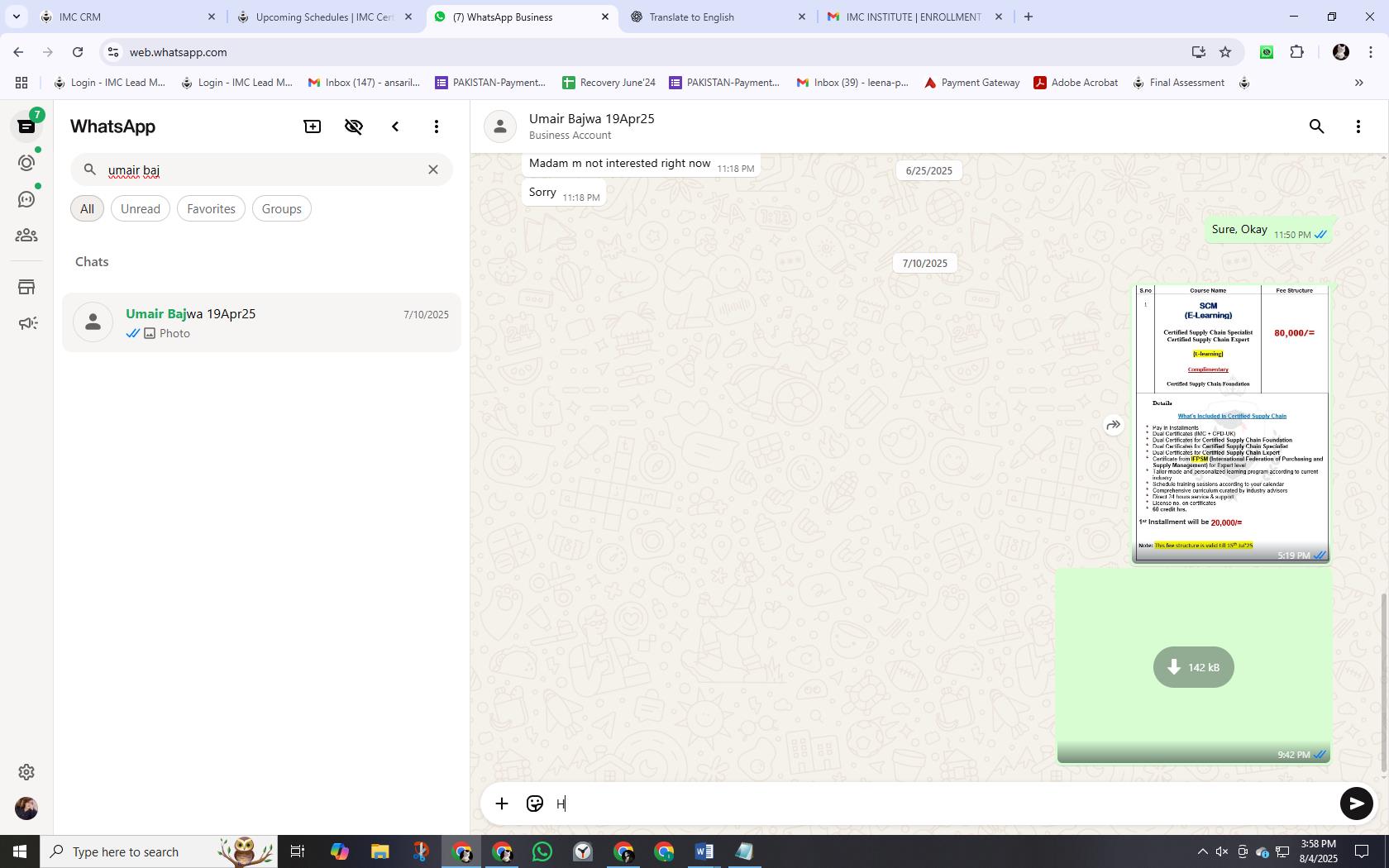1389x868 pixels.
Task: Forward the fee structure image
Action: 1114,425
